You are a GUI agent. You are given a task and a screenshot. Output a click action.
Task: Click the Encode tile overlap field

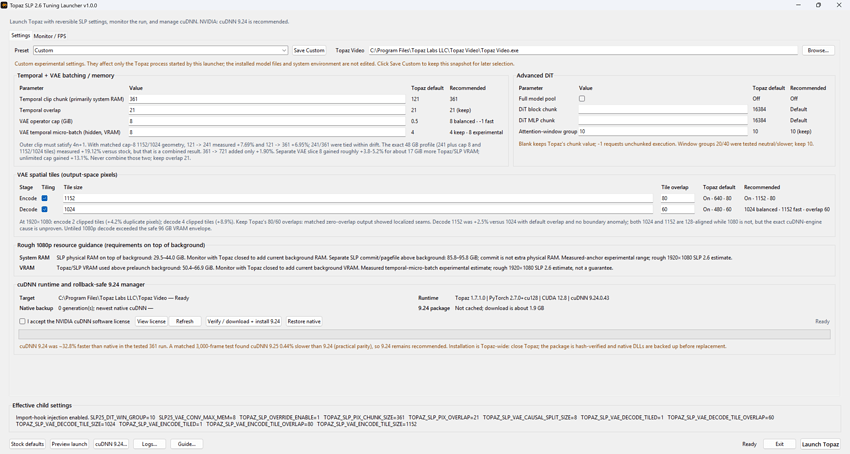point(677,199)
